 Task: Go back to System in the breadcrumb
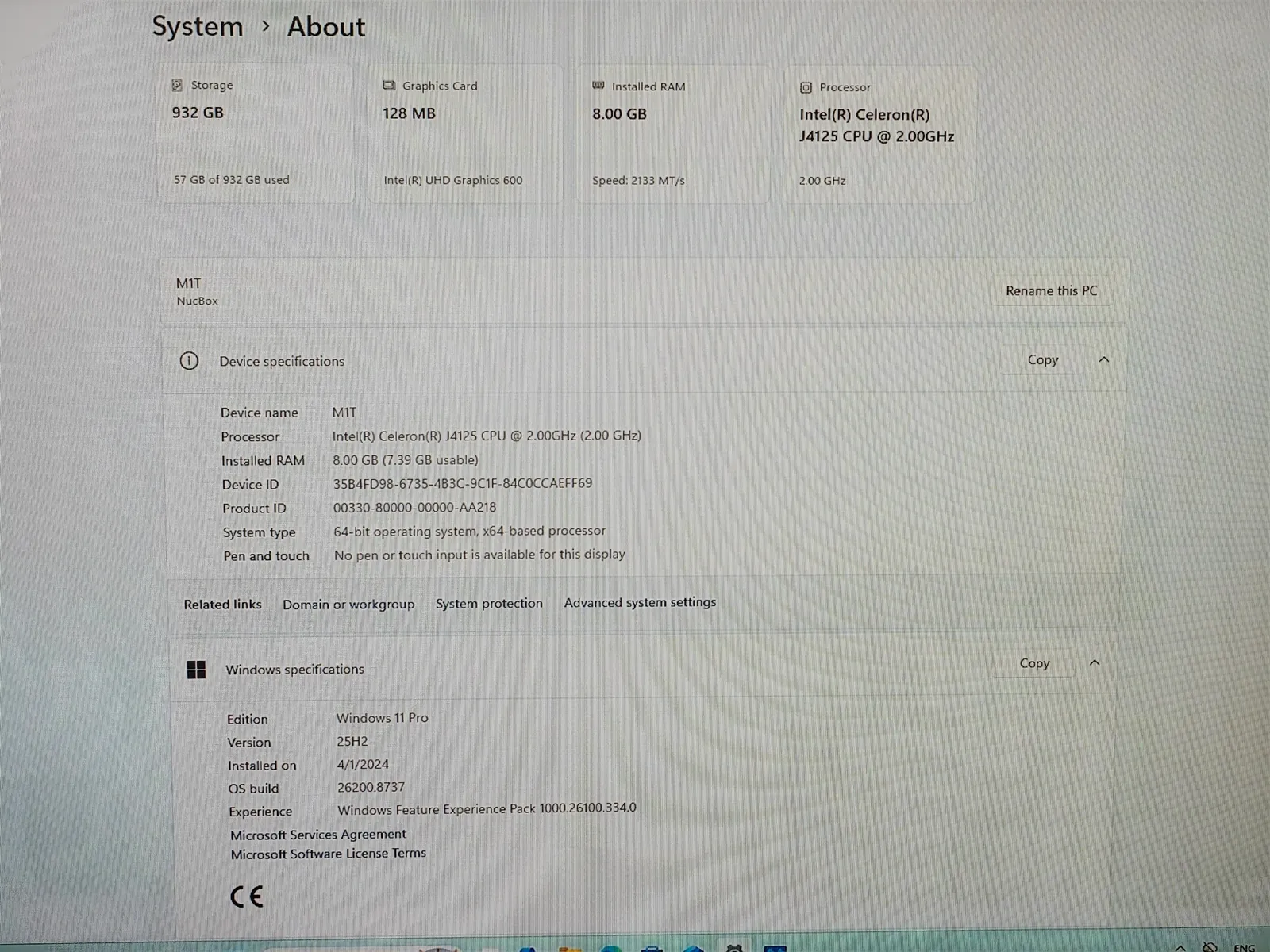(198, 26)
